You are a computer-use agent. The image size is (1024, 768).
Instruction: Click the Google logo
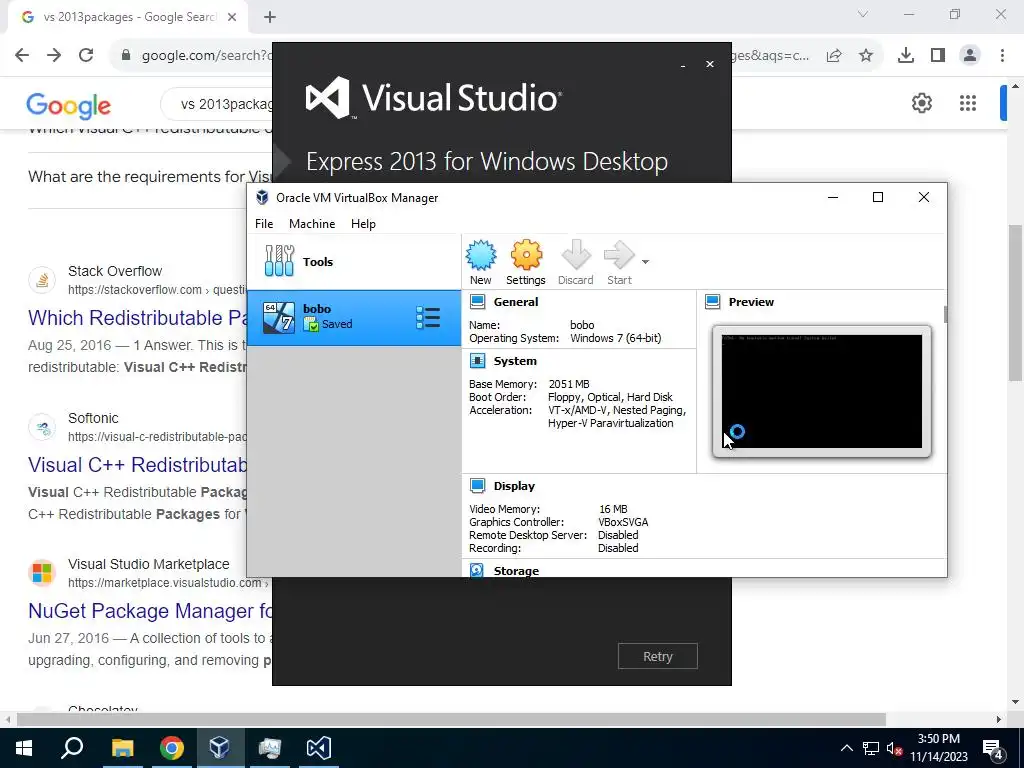pos(69,105)
